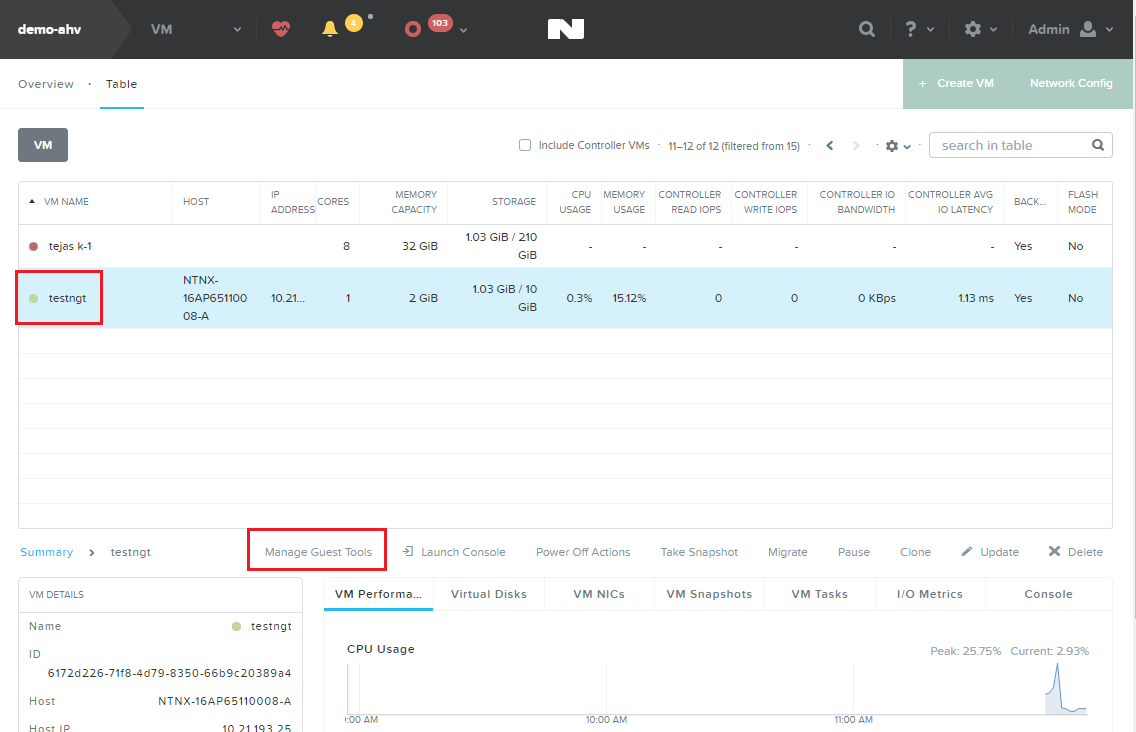Open Network Config

pos(1071,83)
